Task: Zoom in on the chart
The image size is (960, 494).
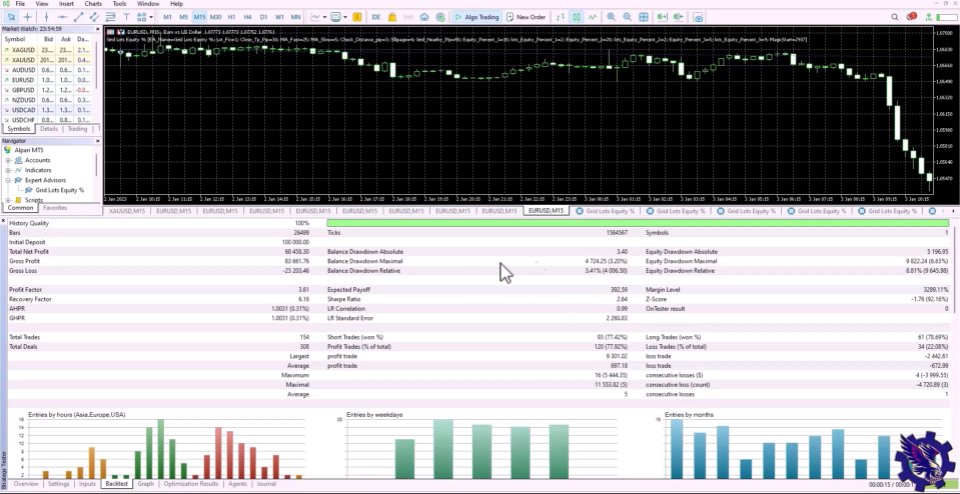Action: click(x=612, y=17)
